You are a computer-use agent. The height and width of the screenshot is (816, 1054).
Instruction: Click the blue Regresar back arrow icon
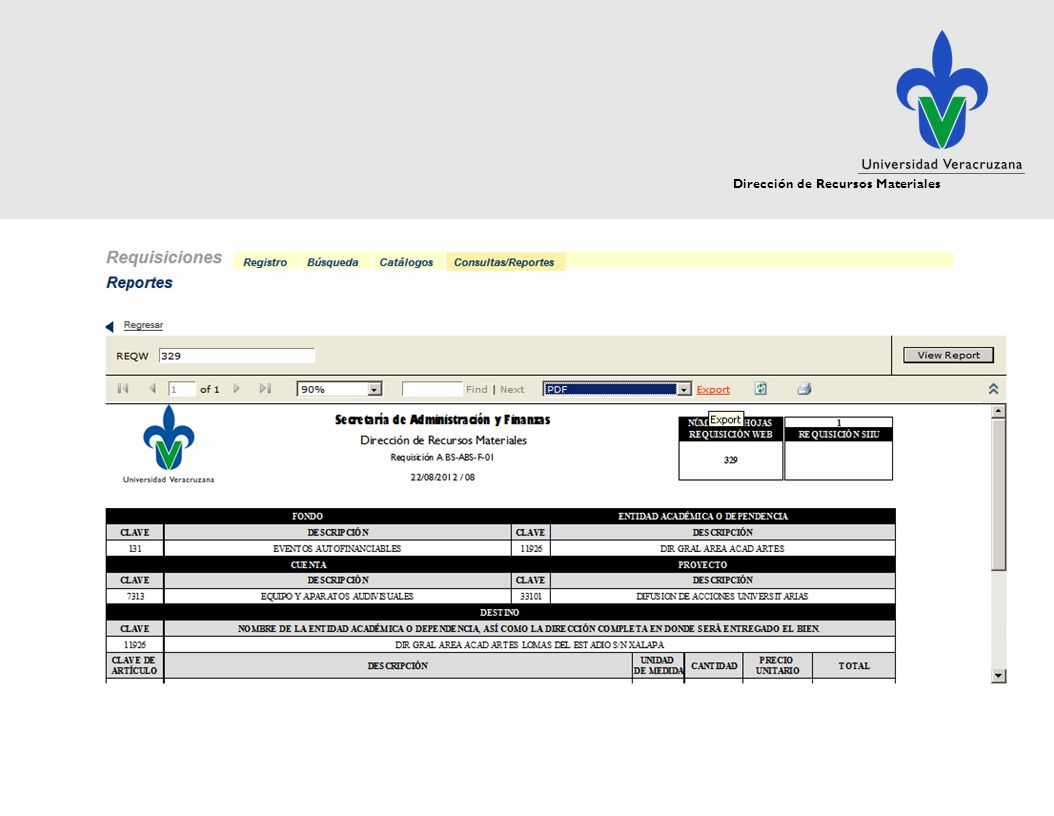110,327
